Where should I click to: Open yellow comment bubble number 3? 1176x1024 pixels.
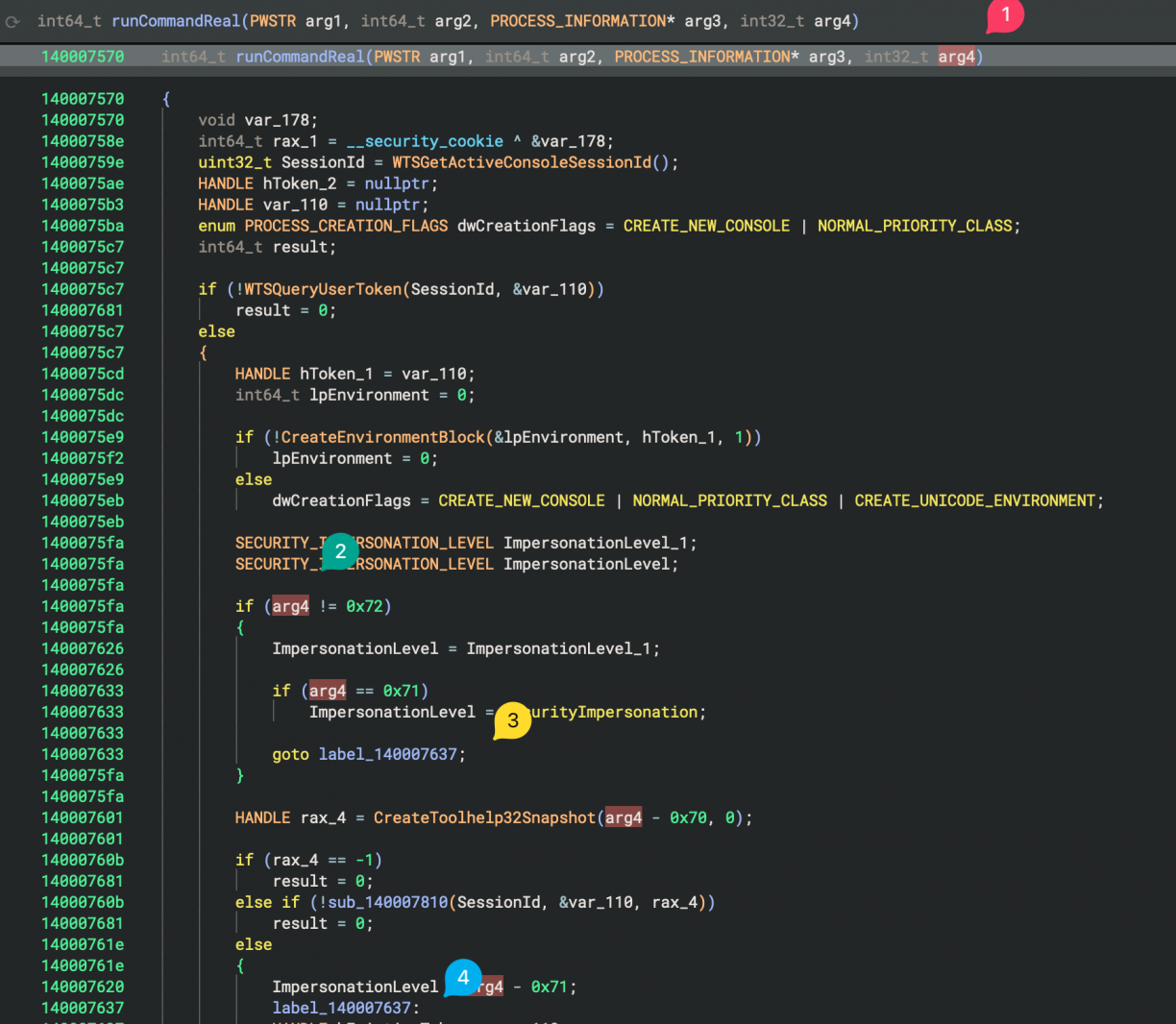pyautogui.click(x=512, y=720)
